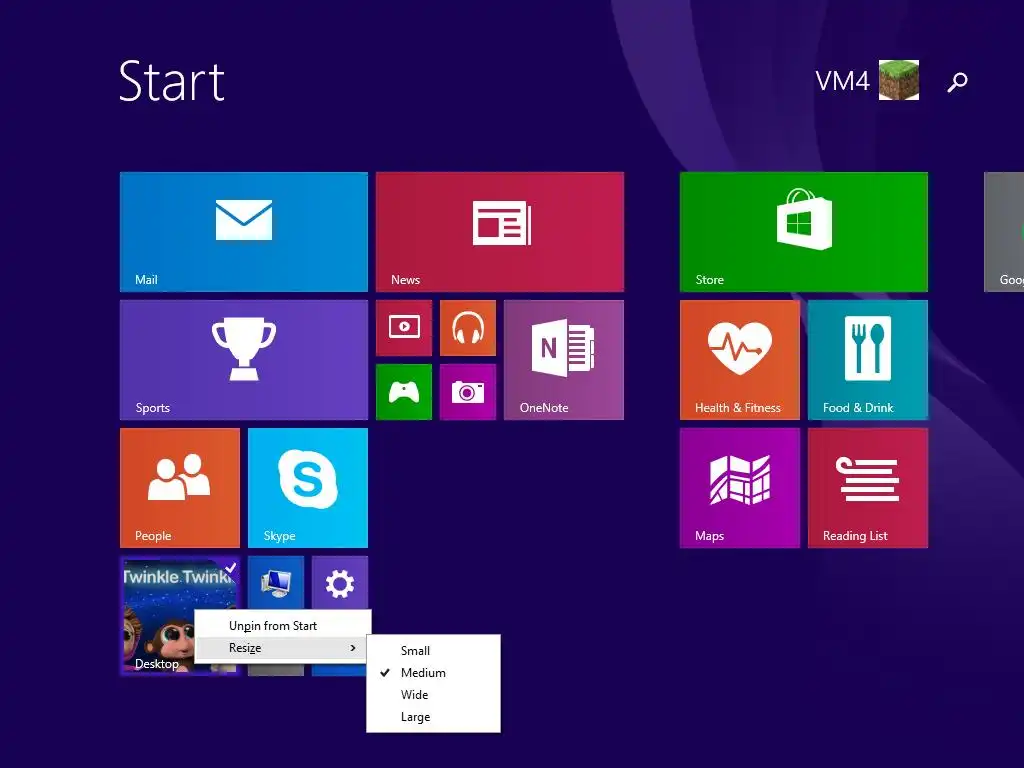Open the Music headphones tile
The image size is (1024, 768).
[468, 328]
